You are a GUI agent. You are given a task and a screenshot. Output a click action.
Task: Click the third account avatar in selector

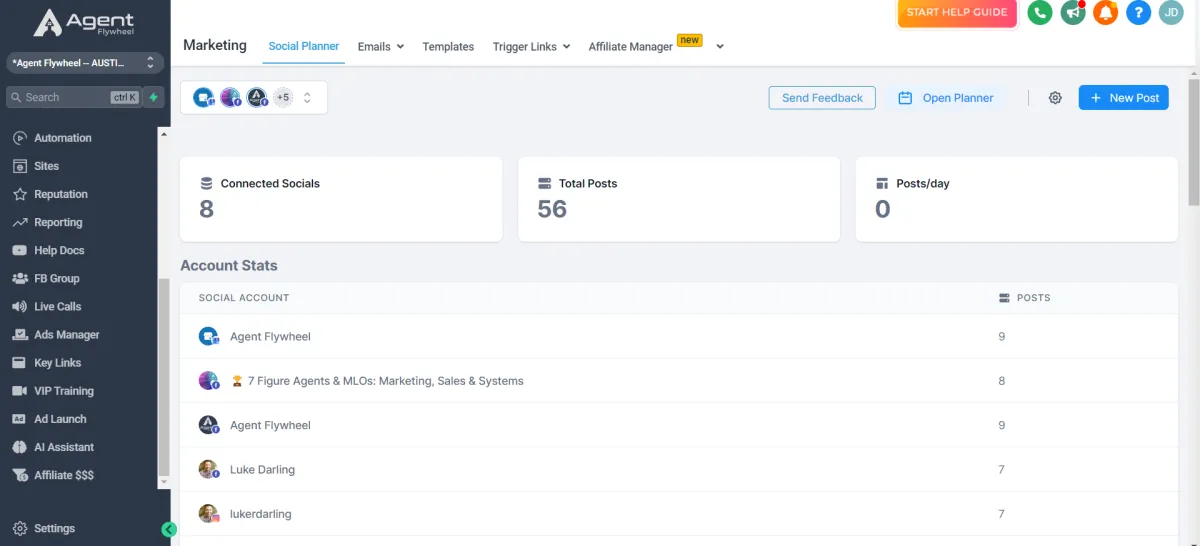(x=257, y=97)
